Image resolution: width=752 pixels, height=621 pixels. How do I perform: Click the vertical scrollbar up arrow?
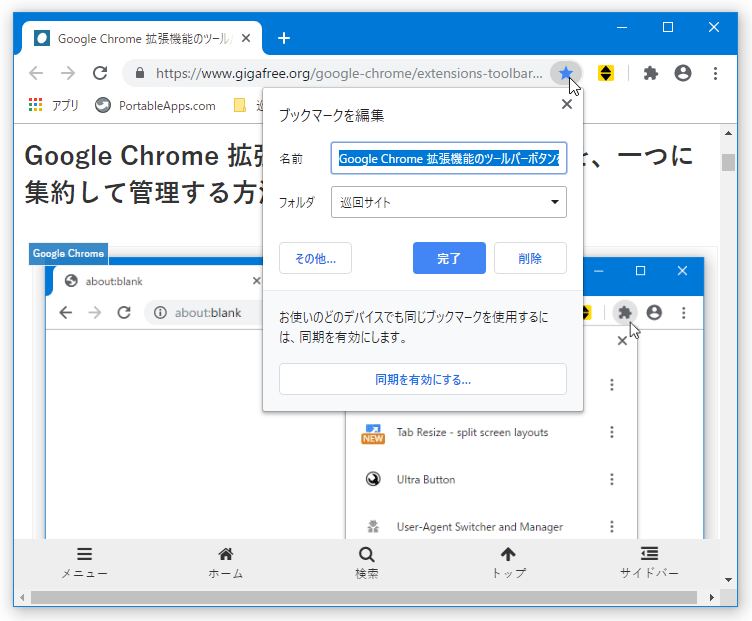click(x=728, y=133)
